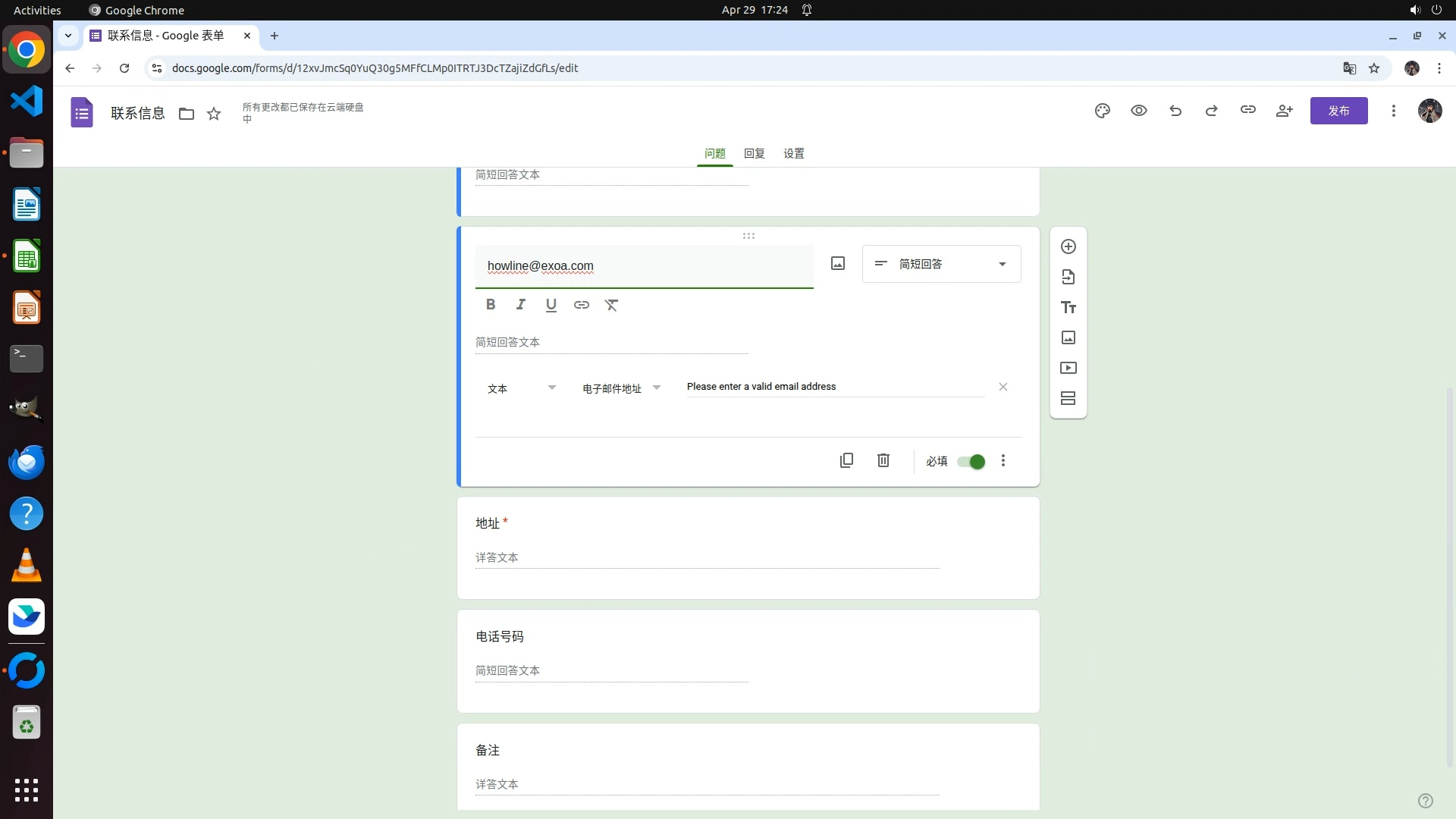
Task: Expand the 文本 validation type dropdown
Action: pos(522,388)
